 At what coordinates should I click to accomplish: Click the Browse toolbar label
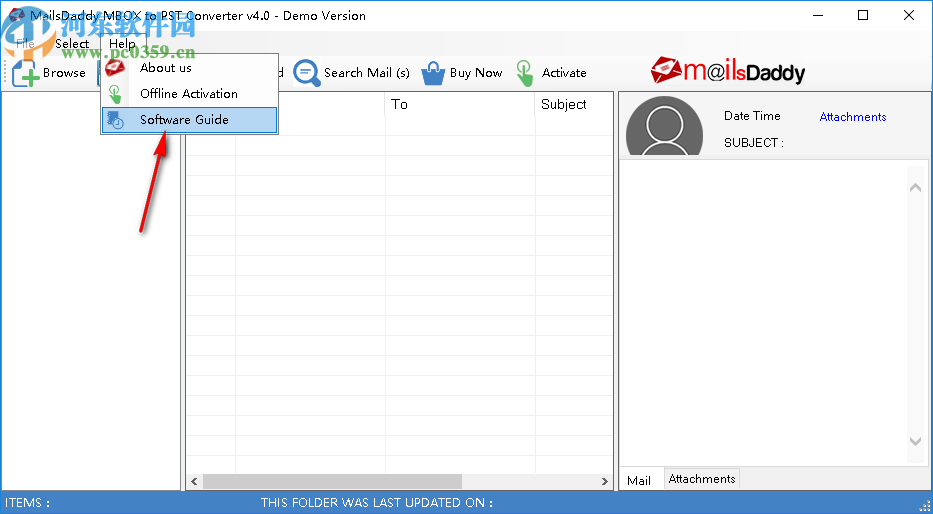[x=64, y=73]
